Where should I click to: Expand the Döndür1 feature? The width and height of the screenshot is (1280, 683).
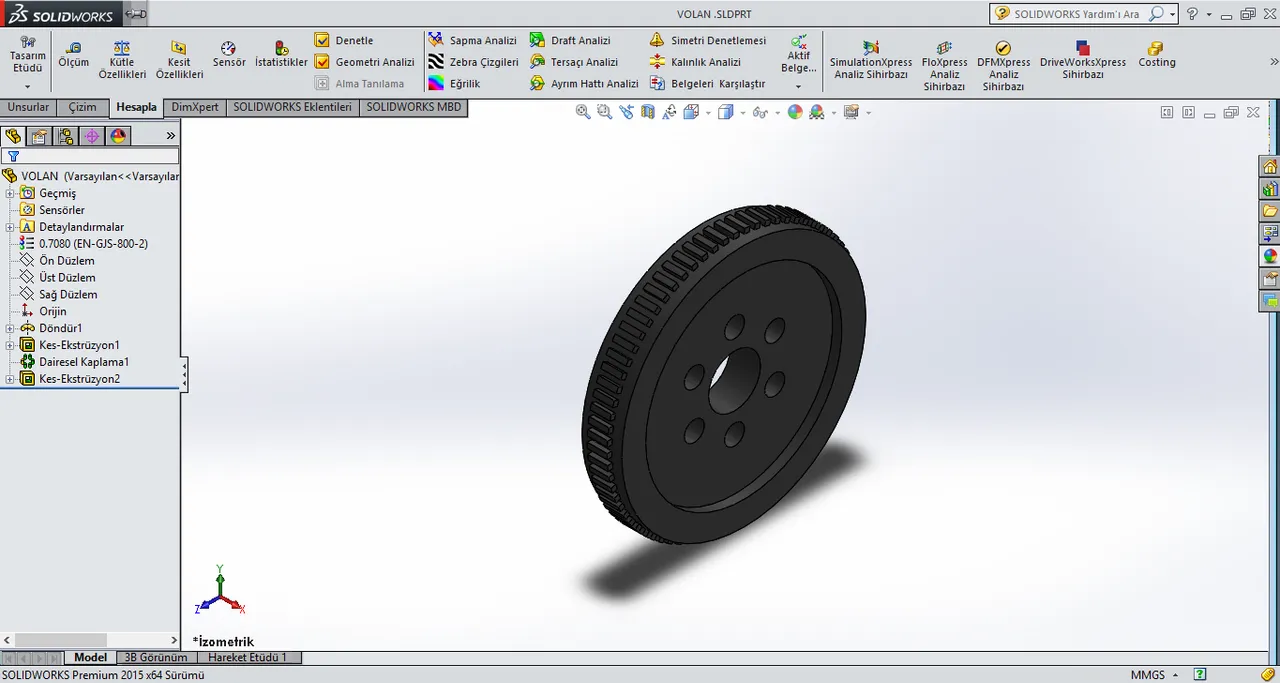click(x=9, y=328)
